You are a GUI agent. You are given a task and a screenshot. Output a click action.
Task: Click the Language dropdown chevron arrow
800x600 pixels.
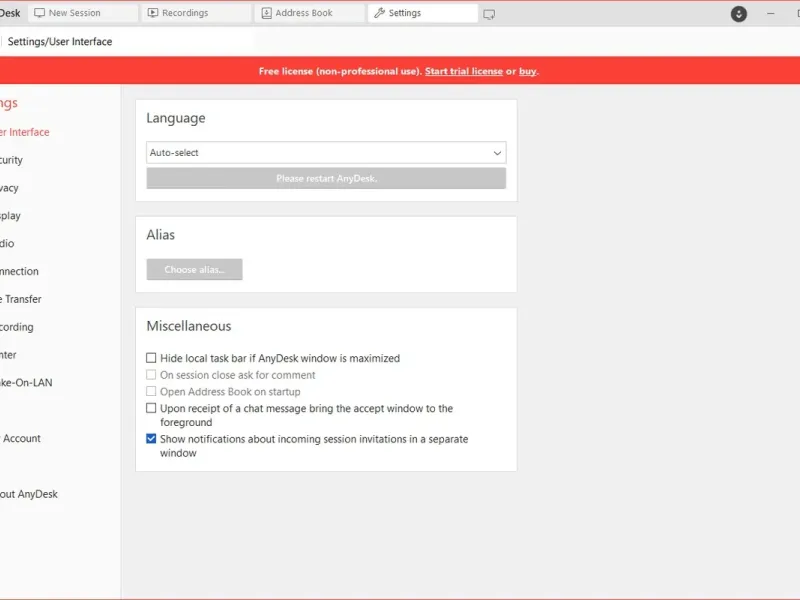497,153
